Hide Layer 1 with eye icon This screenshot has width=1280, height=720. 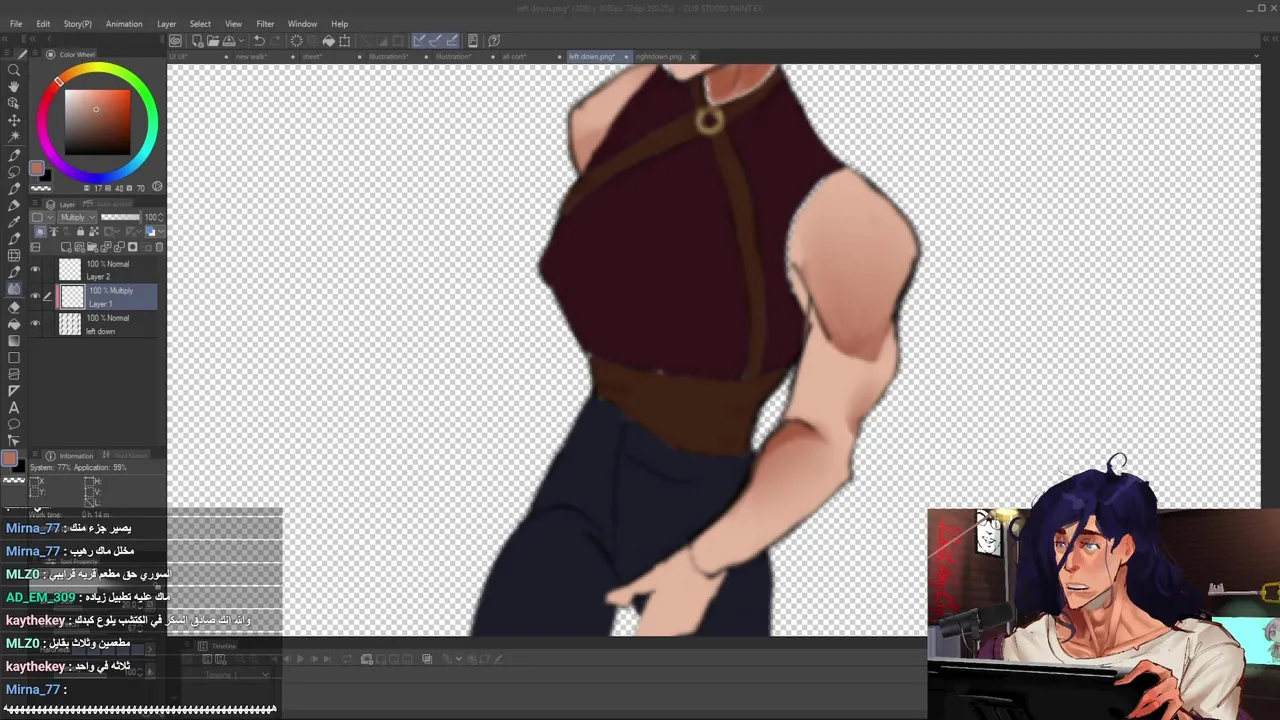(x=35, y=296)
